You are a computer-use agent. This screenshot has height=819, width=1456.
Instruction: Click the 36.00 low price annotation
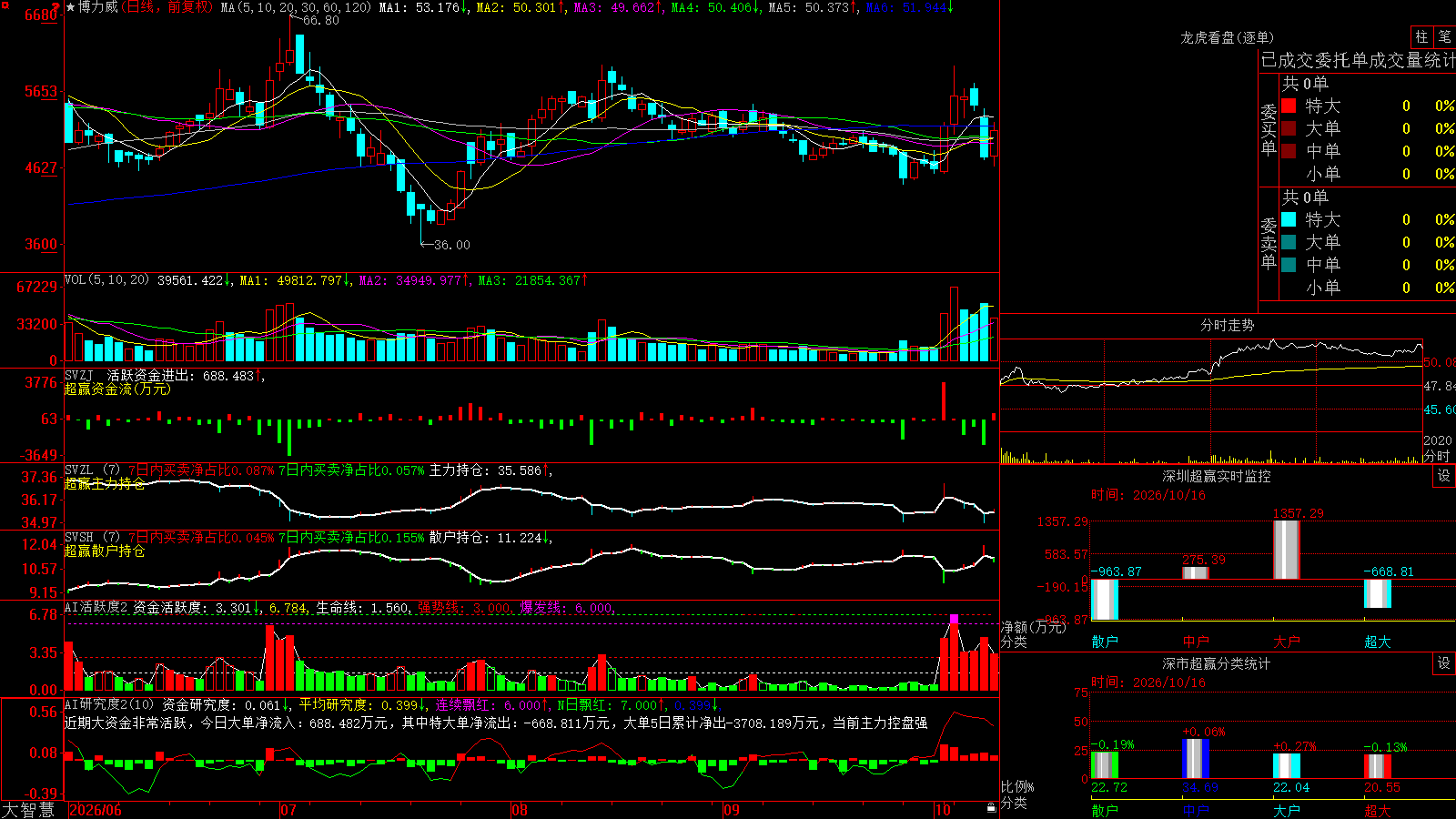[x=452, y=245]
